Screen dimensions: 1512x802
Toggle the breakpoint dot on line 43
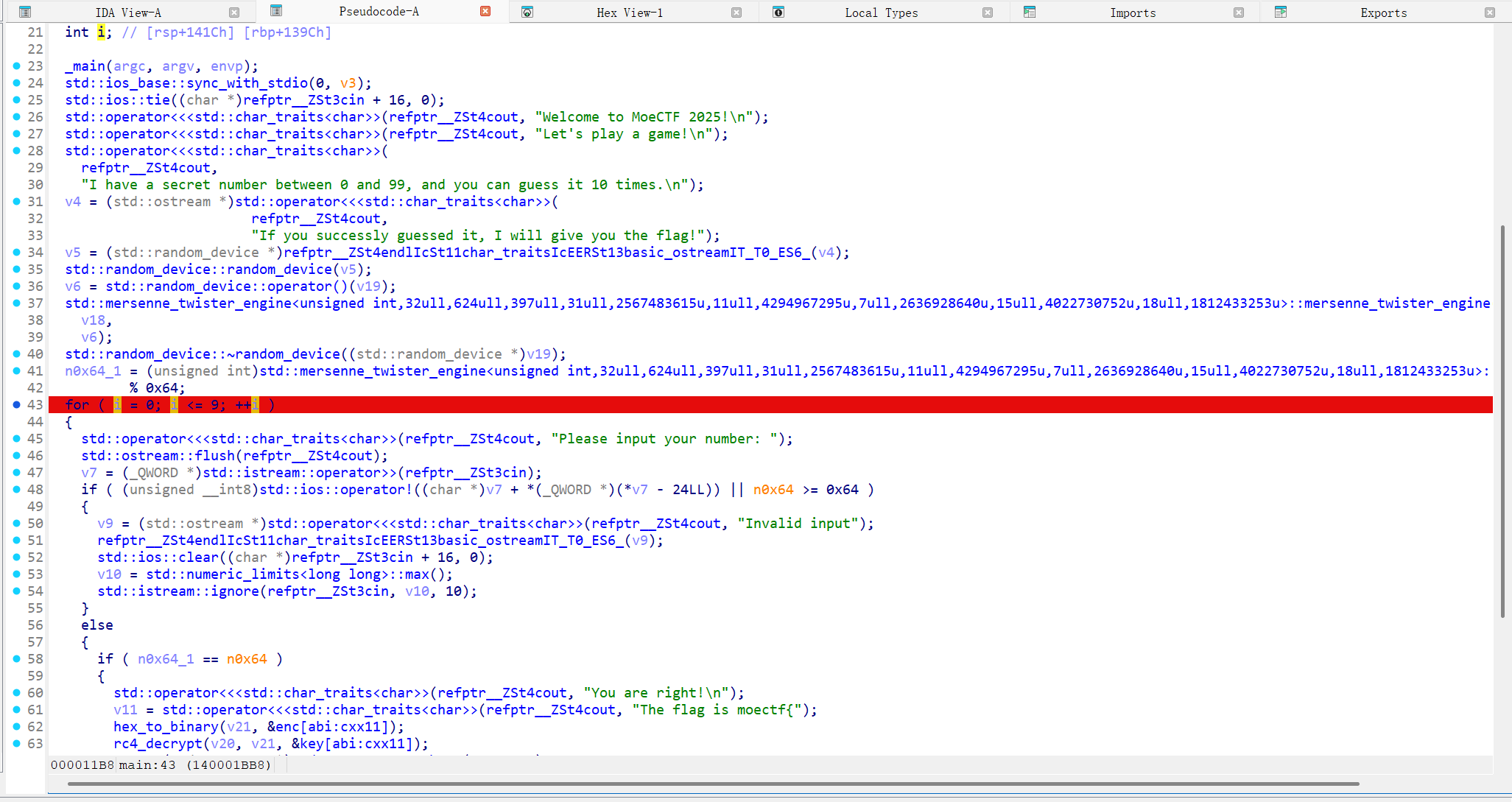coord(16,404)
